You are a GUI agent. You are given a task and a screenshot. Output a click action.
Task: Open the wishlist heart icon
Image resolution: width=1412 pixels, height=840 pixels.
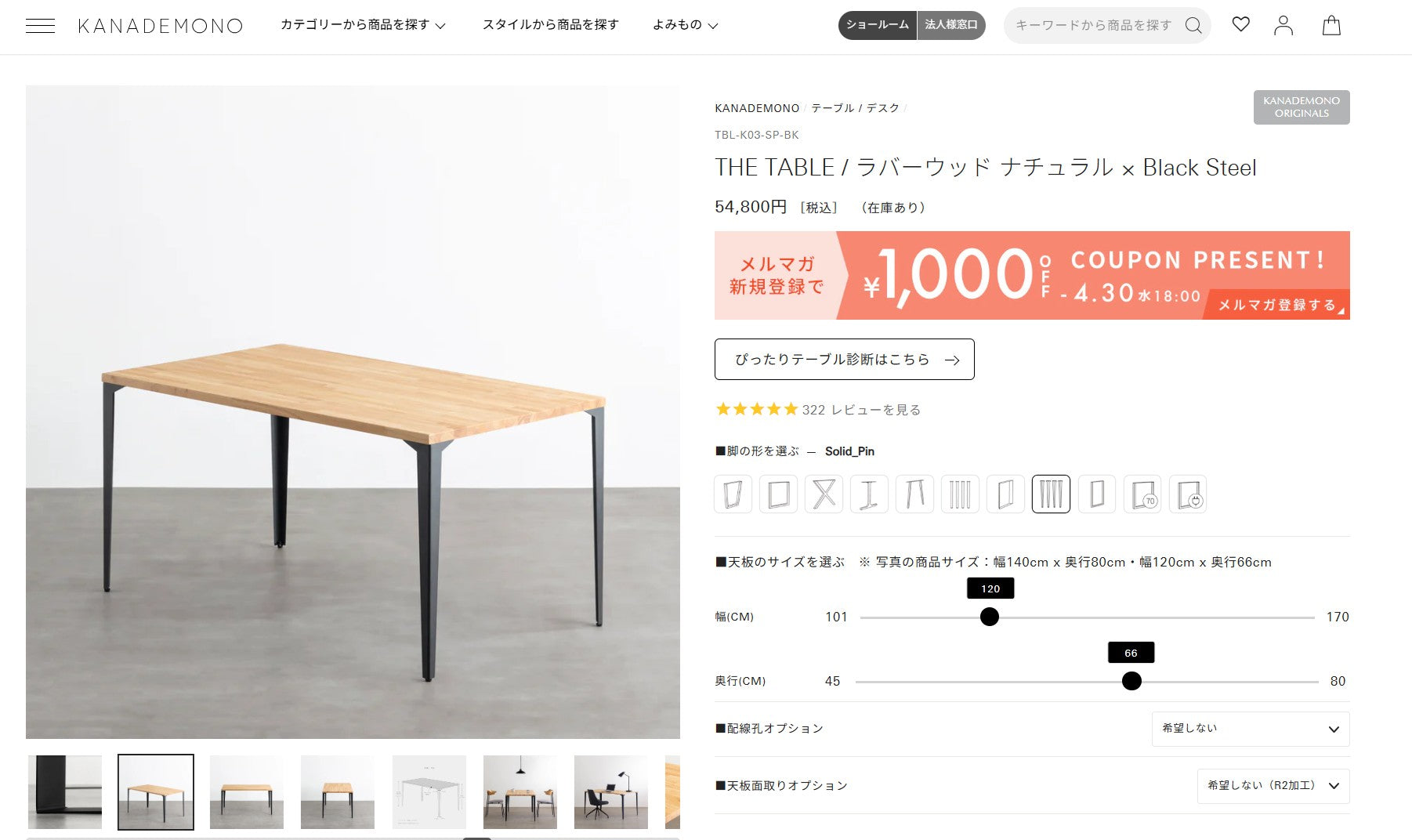pos(1240,24)
